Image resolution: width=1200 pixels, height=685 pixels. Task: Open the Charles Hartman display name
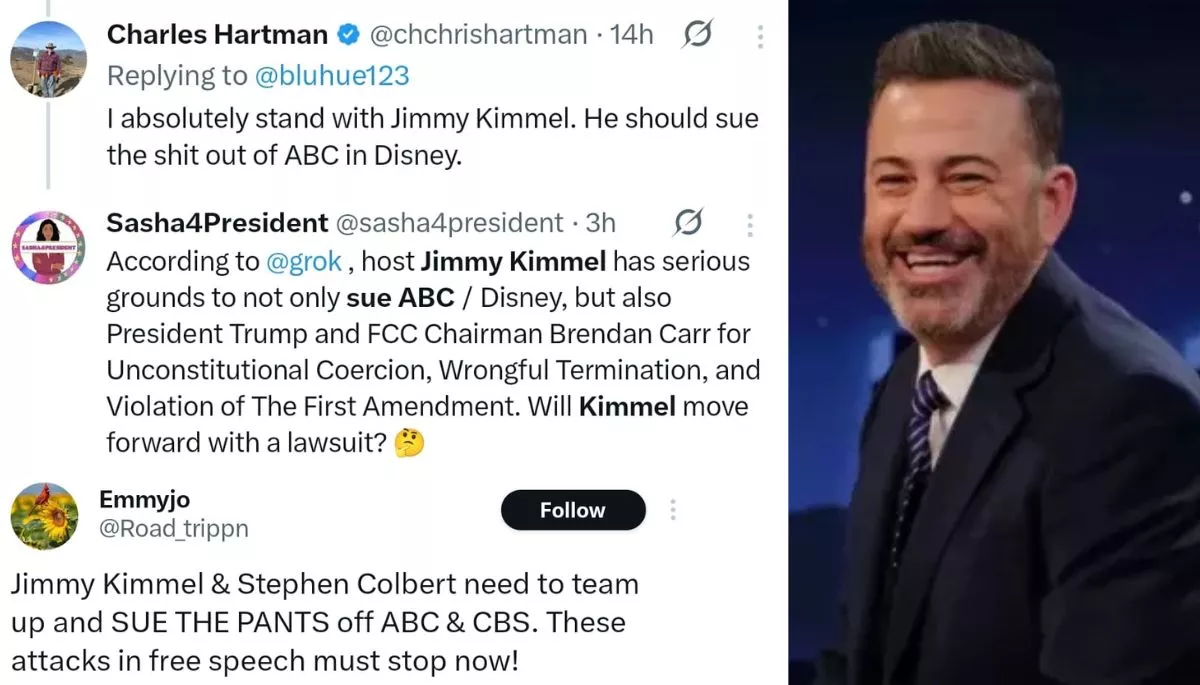coord(217,35)
